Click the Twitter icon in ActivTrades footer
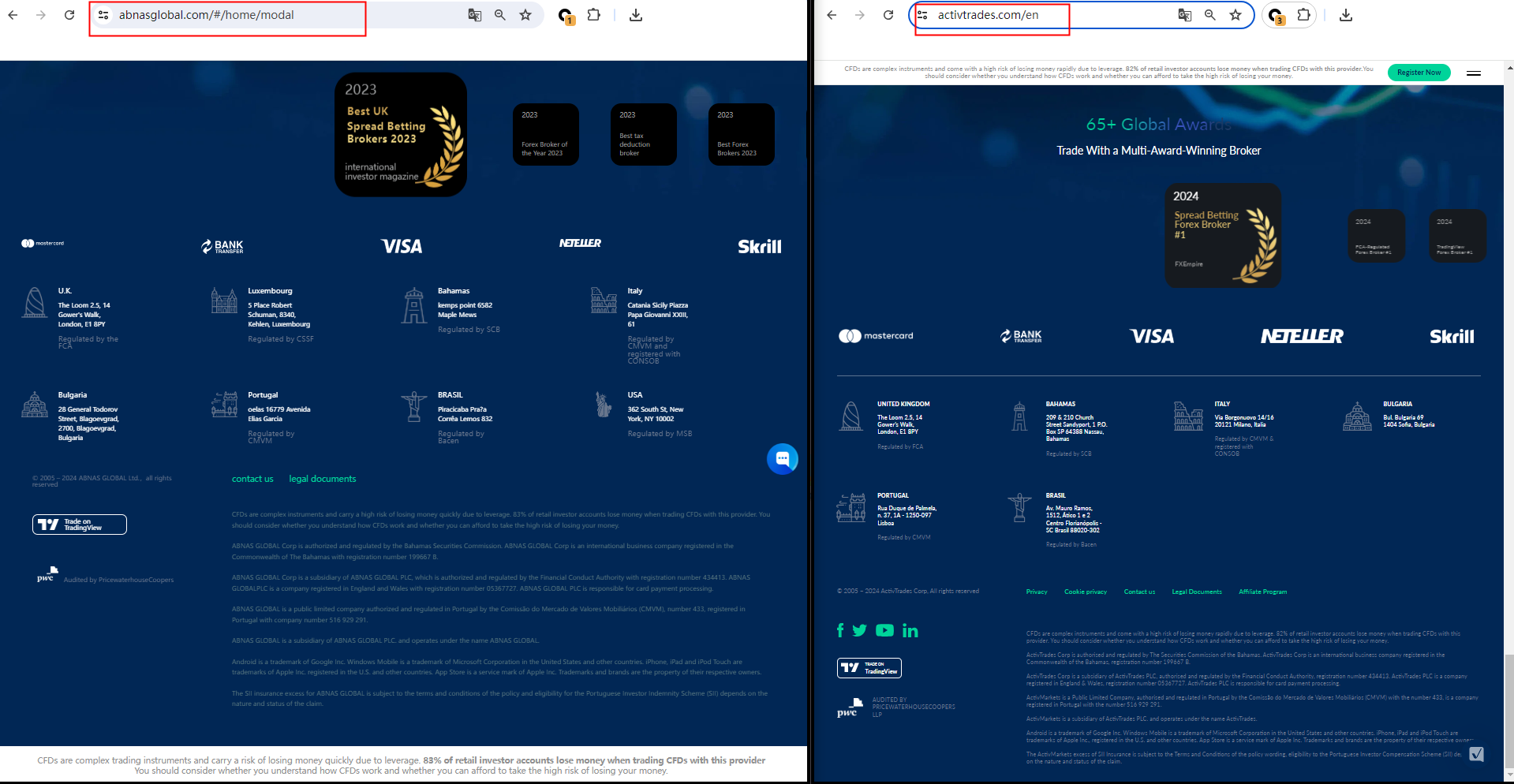 pyautogui.click(x=860, y=630)
